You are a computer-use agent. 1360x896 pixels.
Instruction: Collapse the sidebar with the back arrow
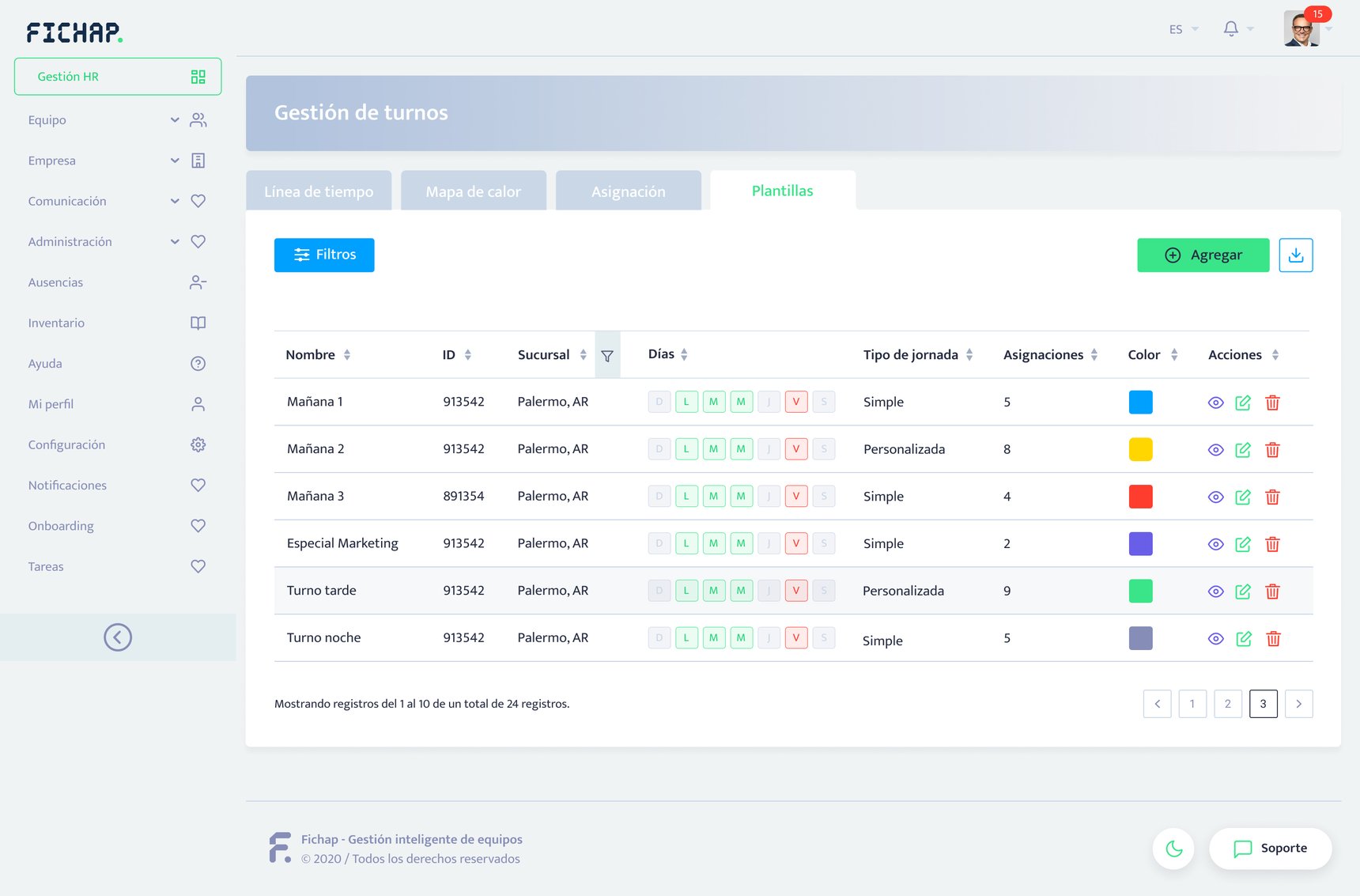pos(118,637)
